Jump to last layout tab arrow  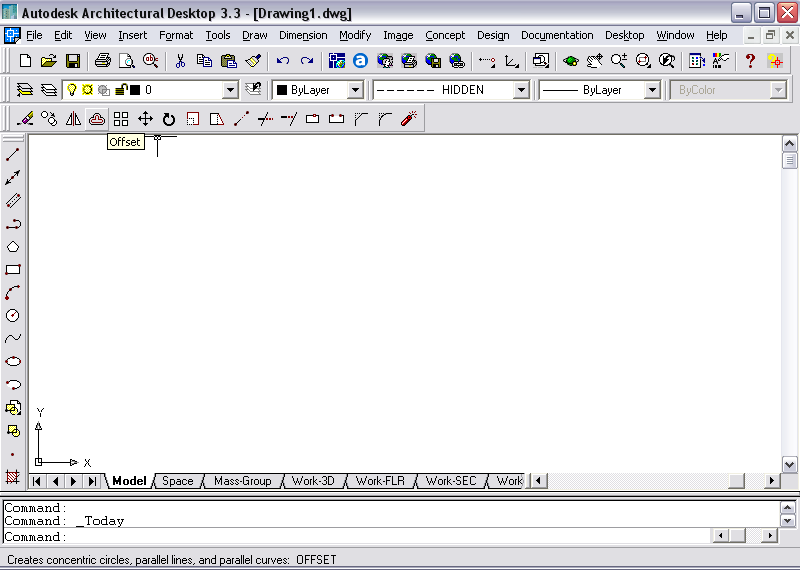(92, 481)
